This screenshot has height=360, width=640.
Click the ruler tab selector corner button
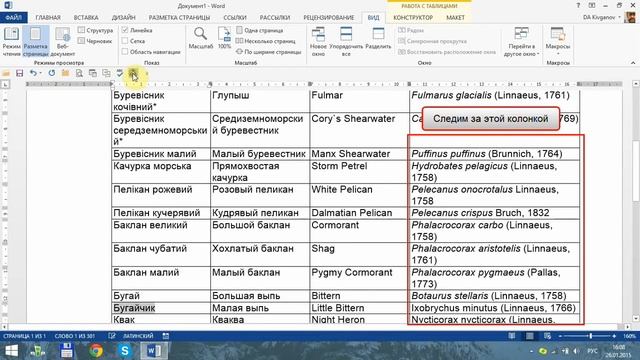point(5,84)
